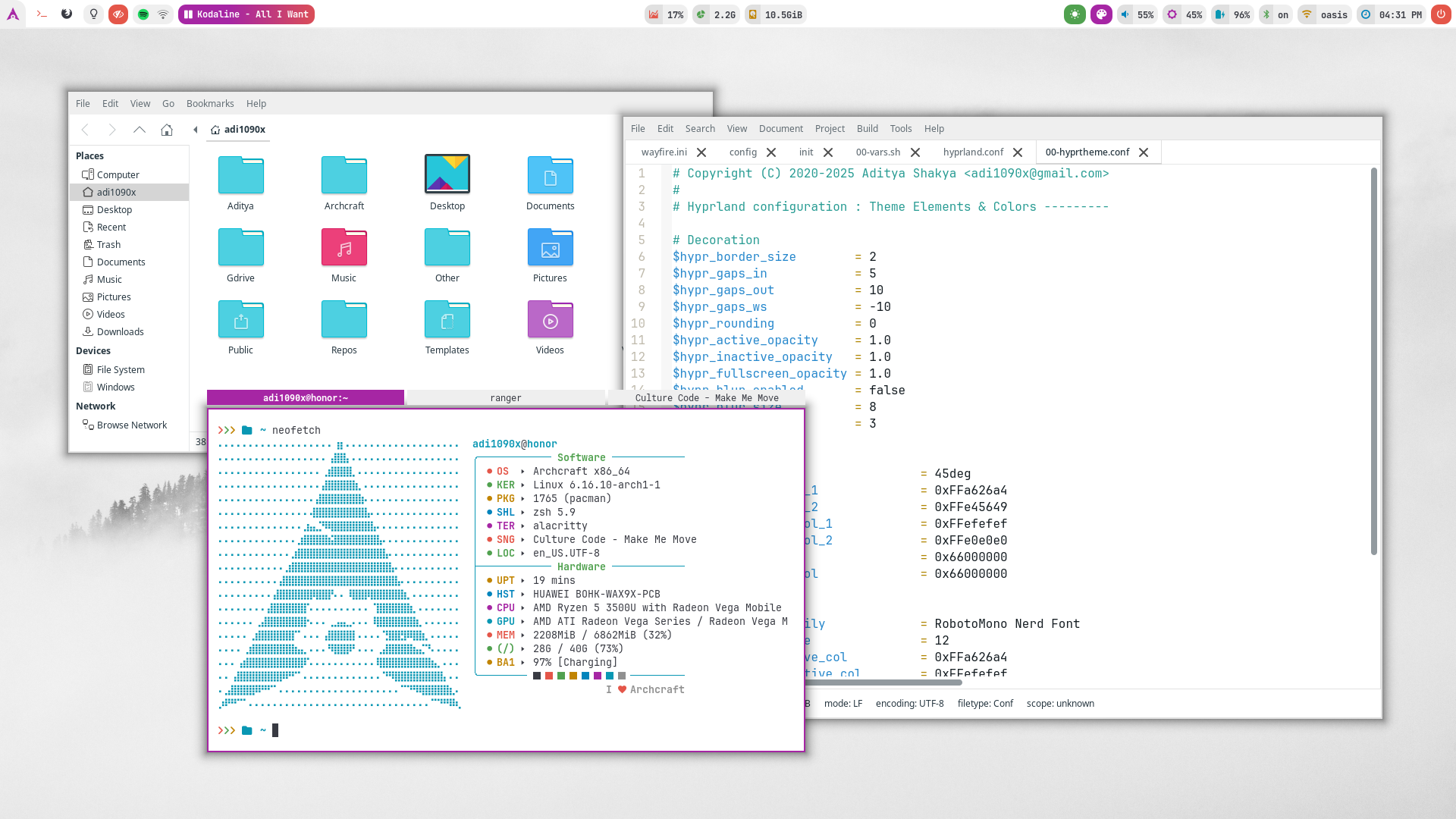Open the terminal launcher in the top bar
1456x819 pixels.
pos(42,14)
